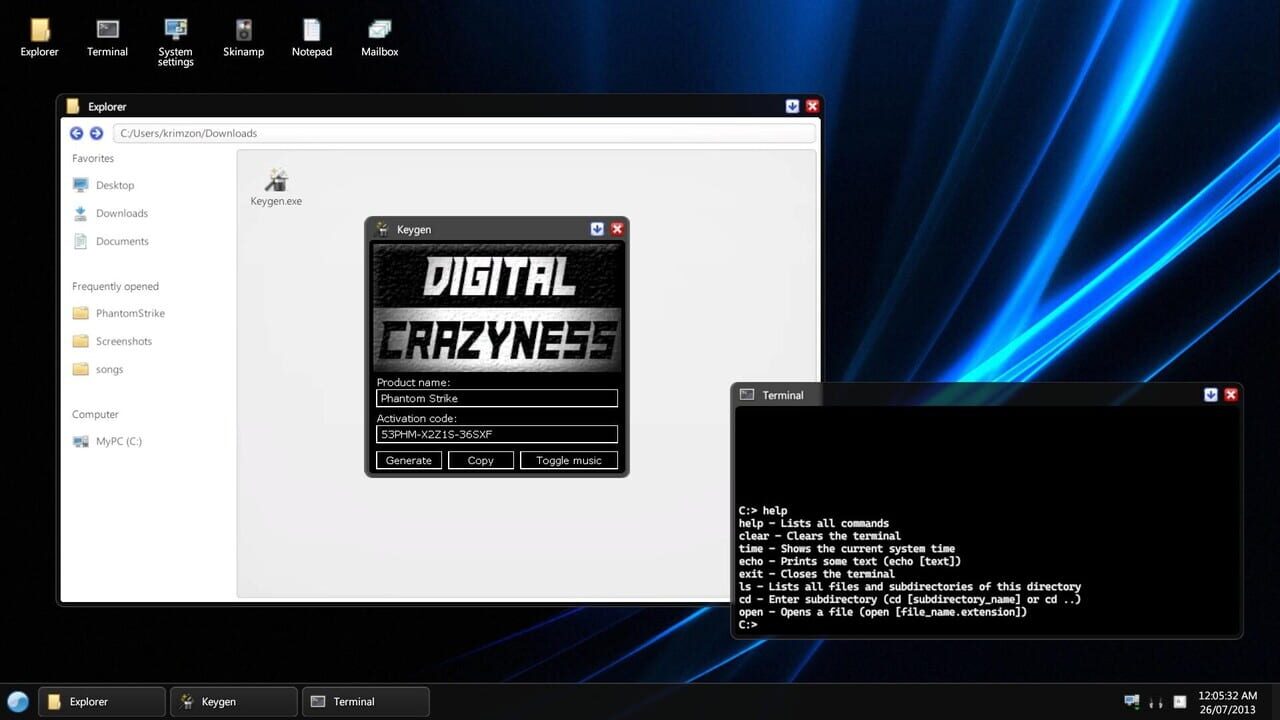The width and height of the screenshot is (1280, 720).
Task: Collapse the Computer section in sidebar
Action: pos(94,414)
